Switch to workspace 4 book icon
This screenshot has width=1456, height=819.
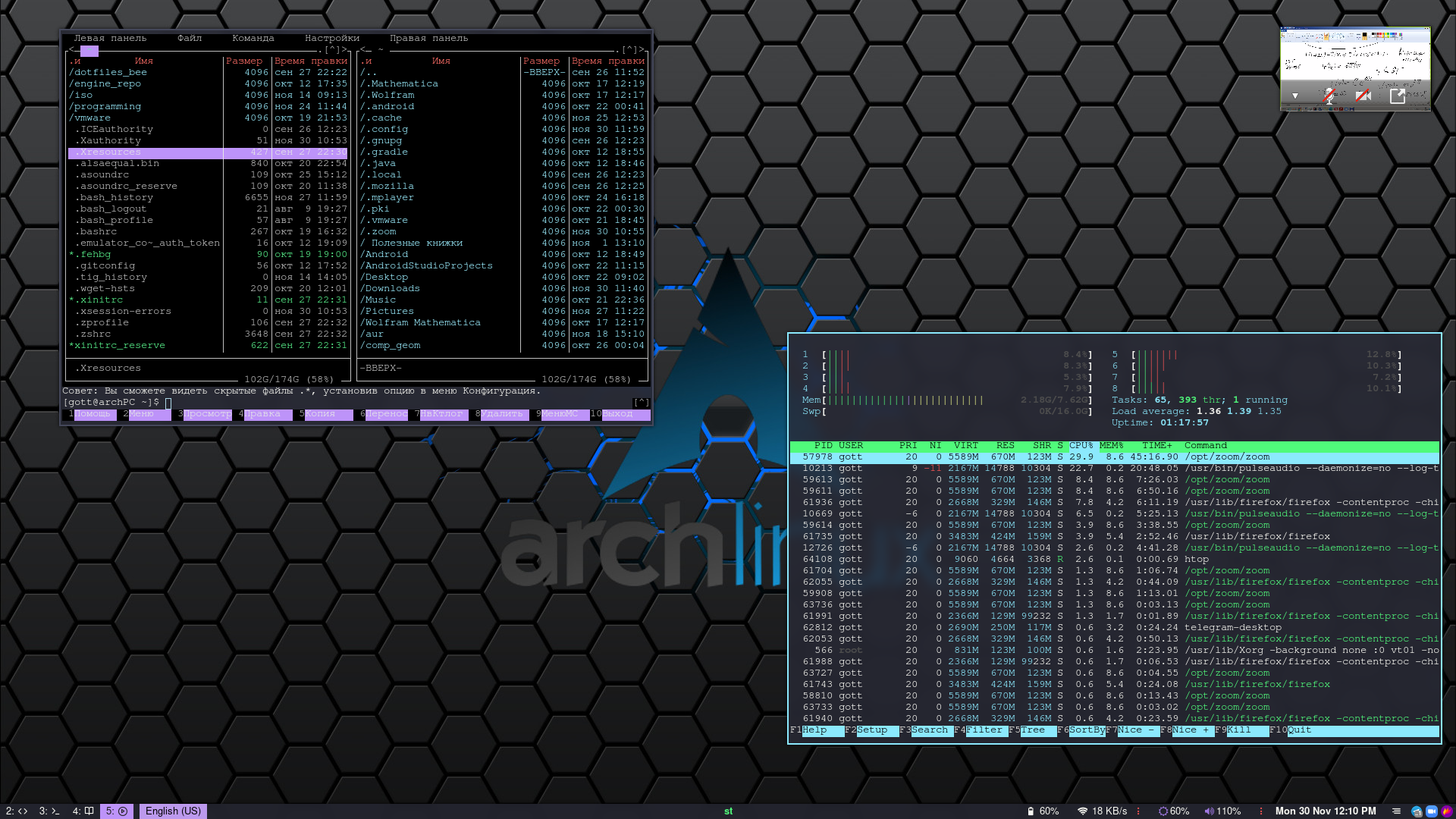[x=83, y=811]
